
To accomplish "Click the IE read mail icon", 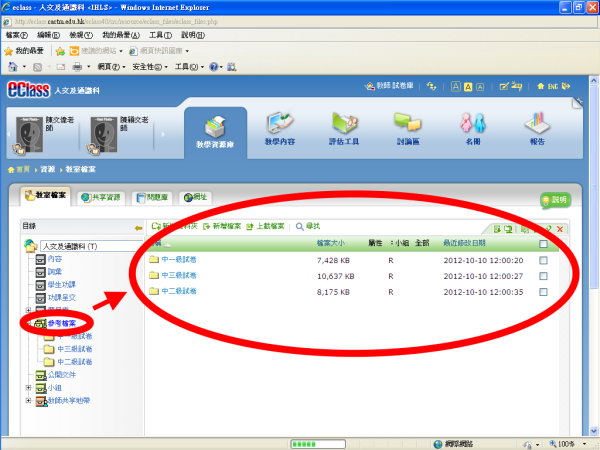I will tap(61, 67).
